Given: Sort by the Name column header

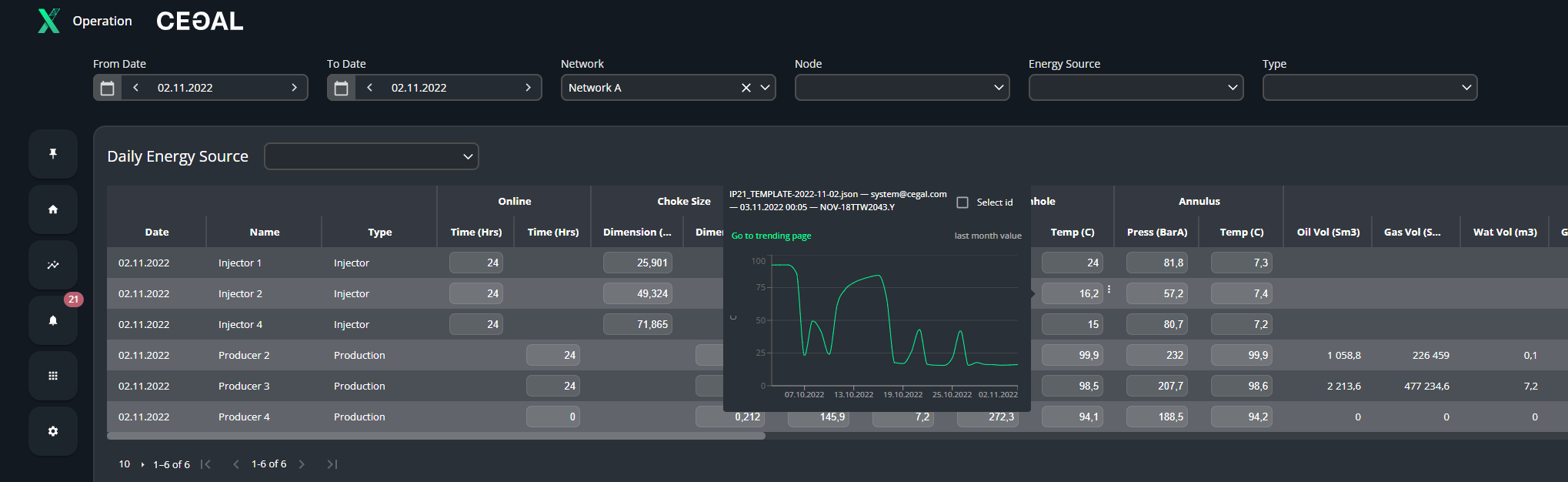Looking at the screenshot, I should 265,232.
